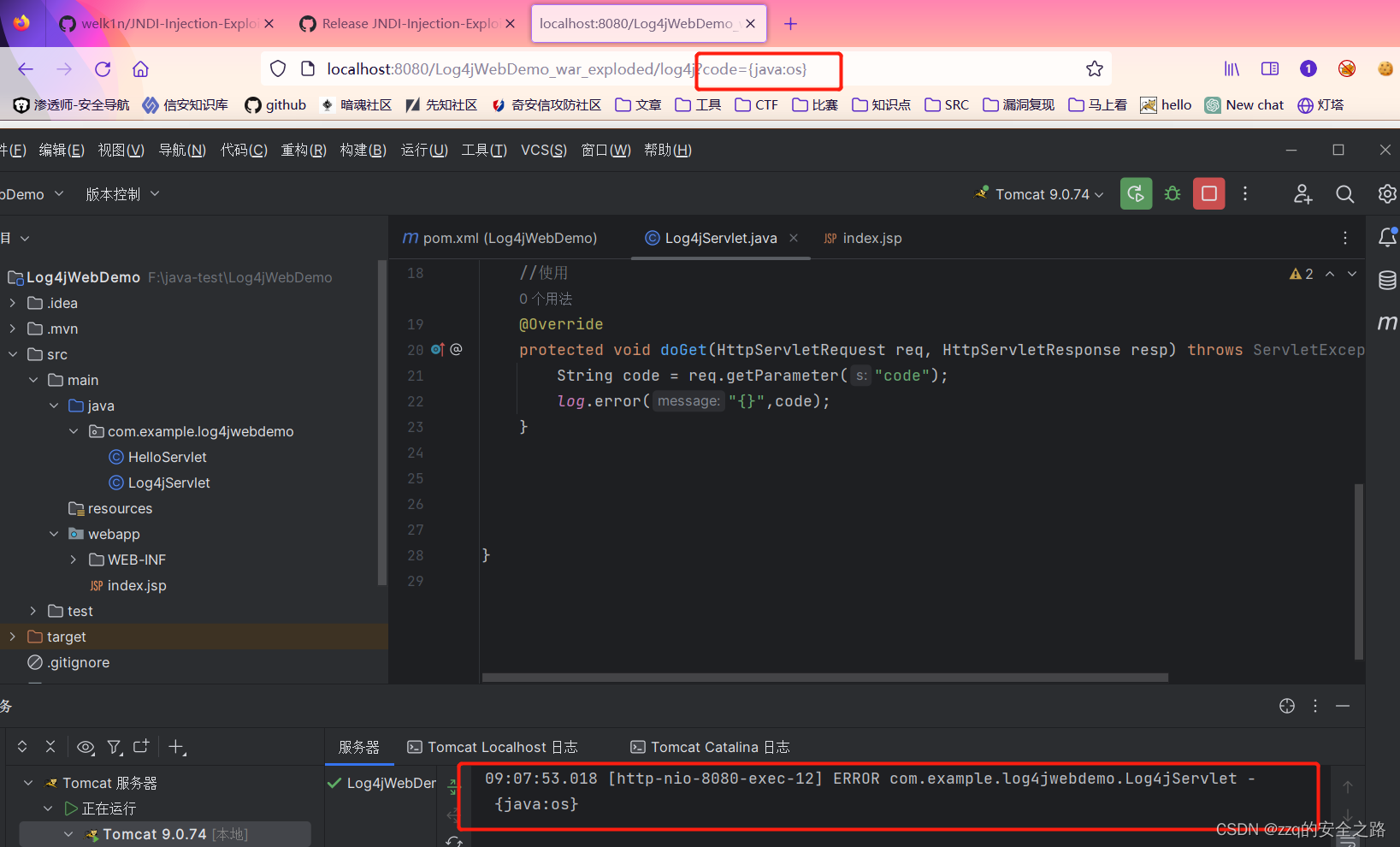Click services view eye icon
Viewport: 1400px width, 847px height.
[x=86, y=747]
